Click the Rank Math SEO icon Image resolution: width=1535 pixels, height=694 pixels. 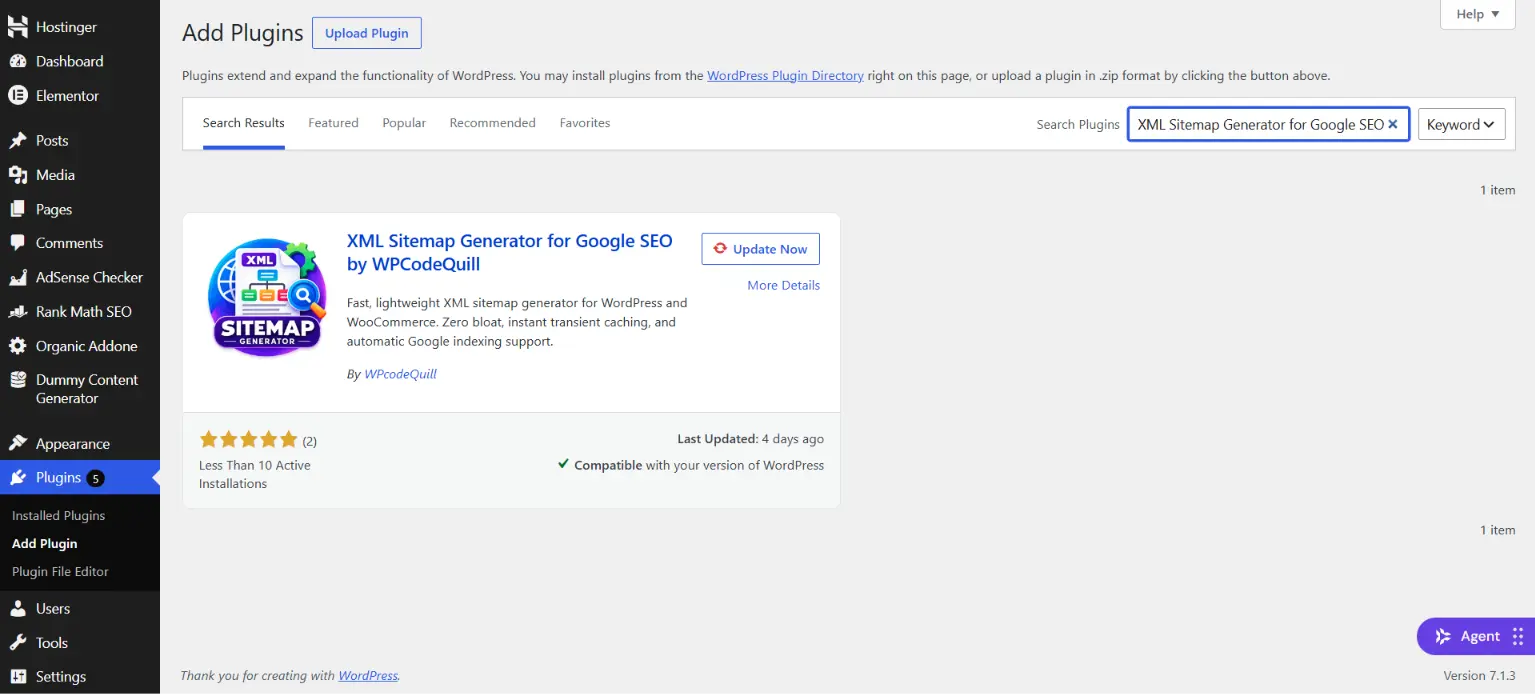18,312
